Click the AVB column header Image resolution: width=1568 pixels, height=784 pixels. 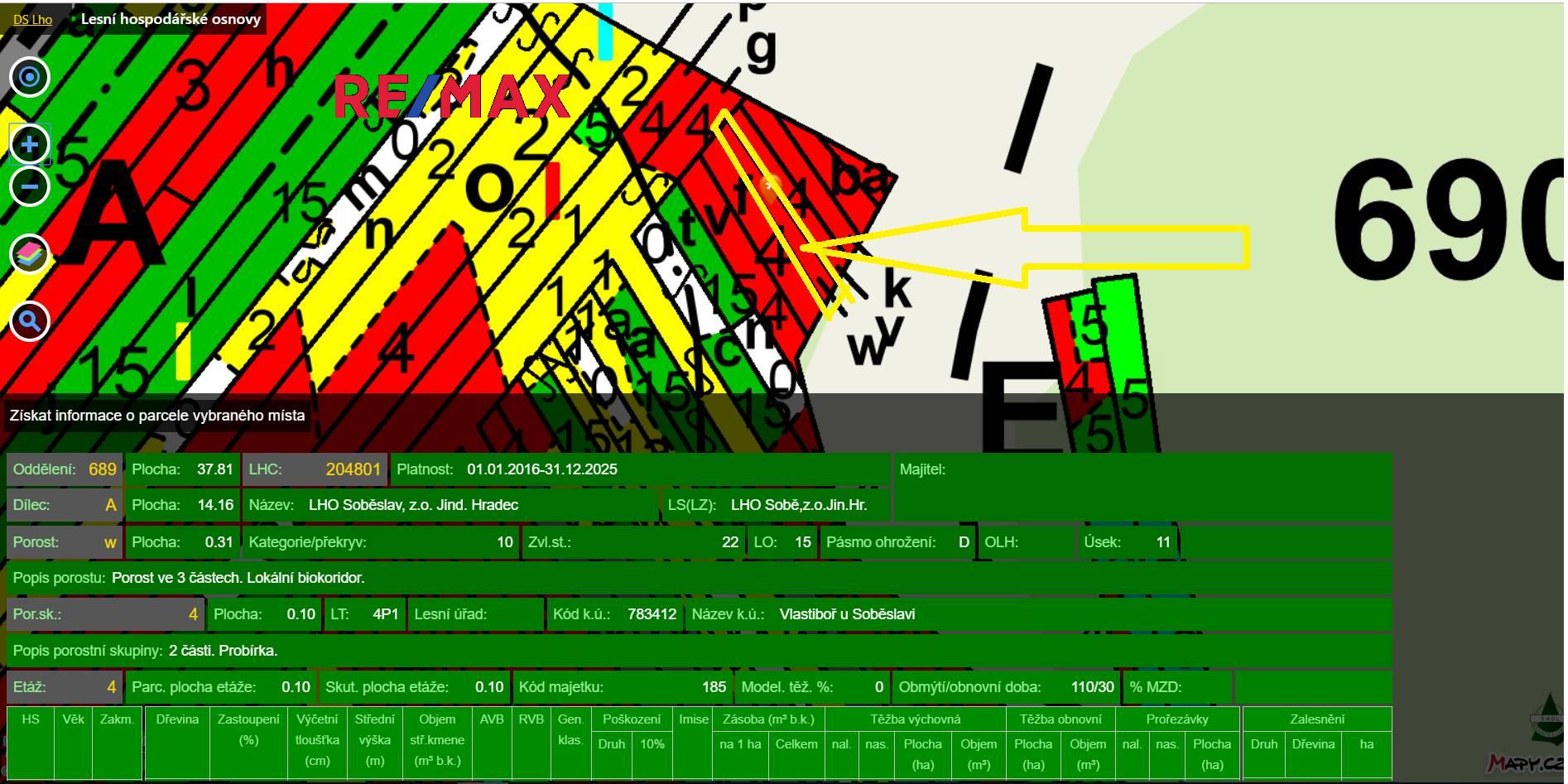492,719
